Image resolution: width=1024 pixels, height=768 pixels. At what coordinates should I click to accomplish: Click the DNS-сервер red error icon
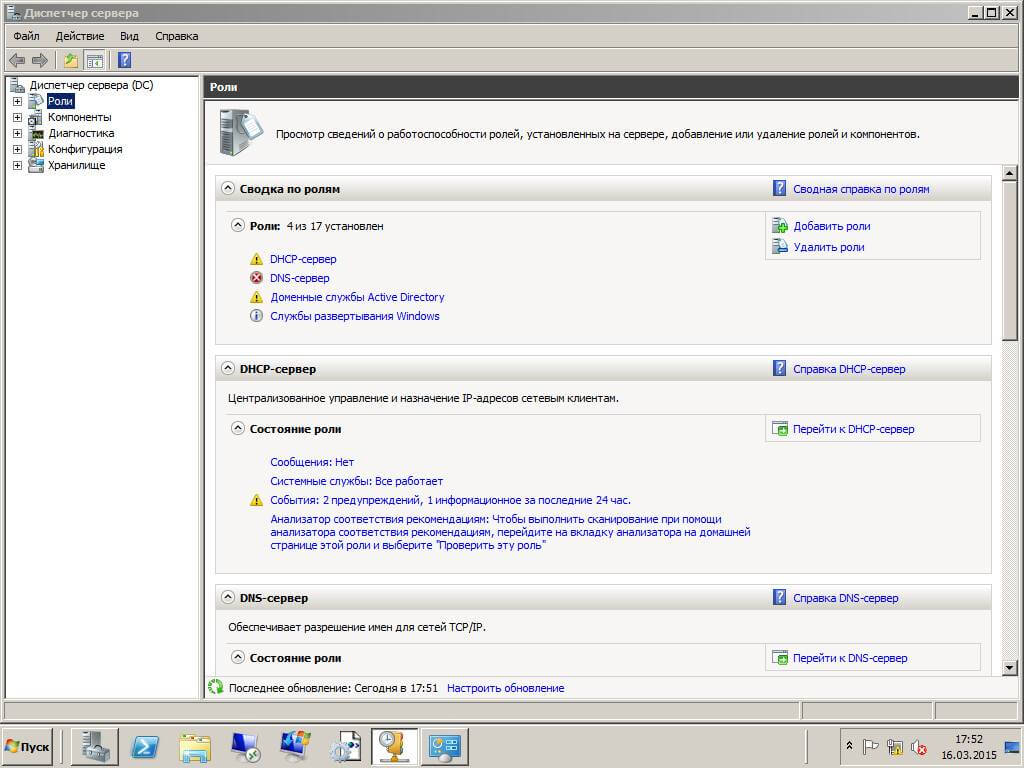(257, 278)
